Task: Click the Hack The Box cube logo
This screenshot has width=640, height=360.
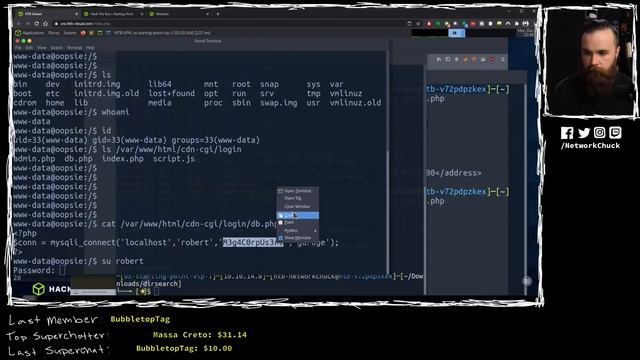Action: click(38, 289)
